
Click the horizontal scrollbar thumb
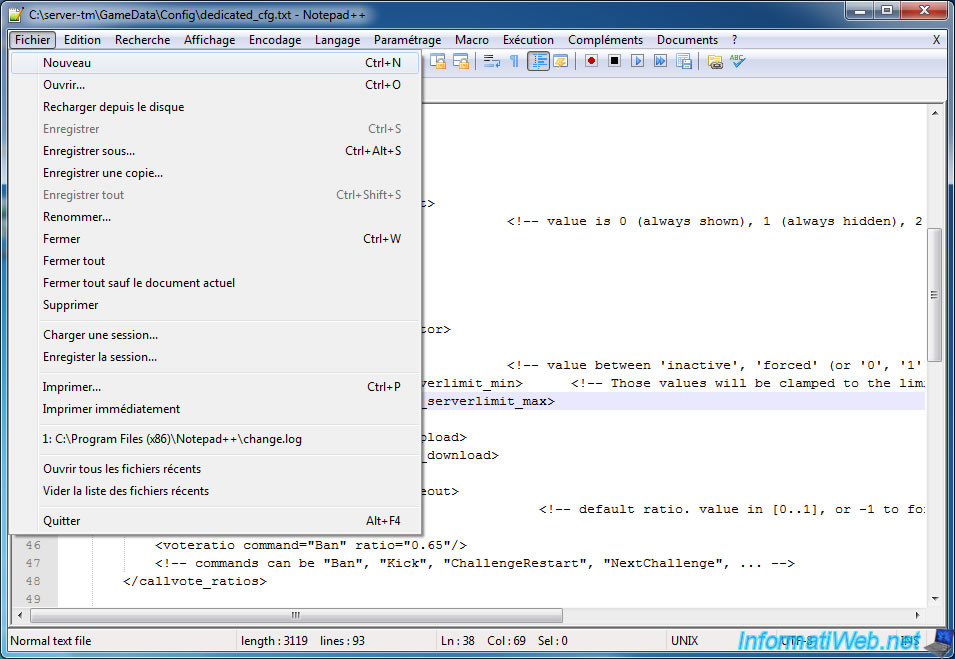pos(296,615)
